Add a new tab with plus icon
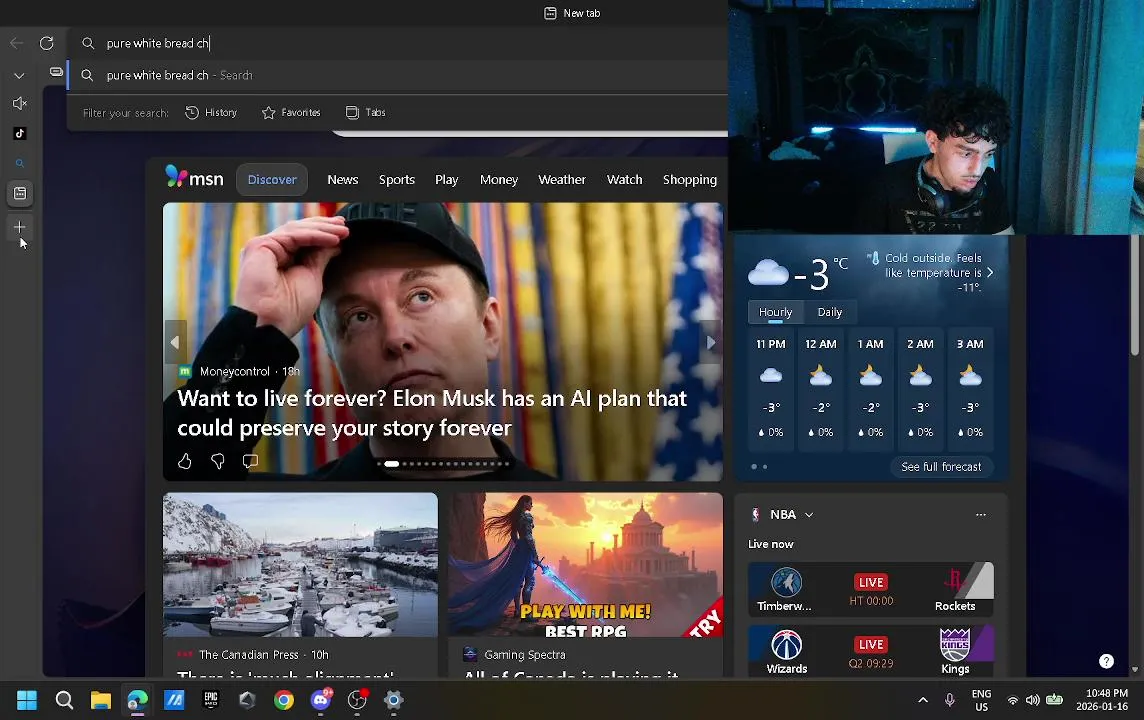Image resolution: width=1144 pixels, height=720 pixels. click(20, 227)
